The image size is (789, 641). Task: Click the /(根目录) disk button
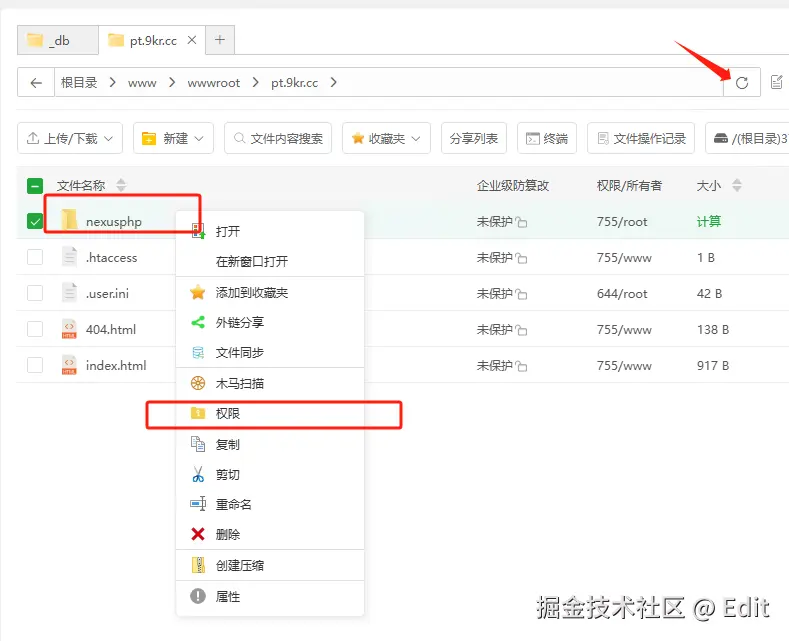pos(748,138)
